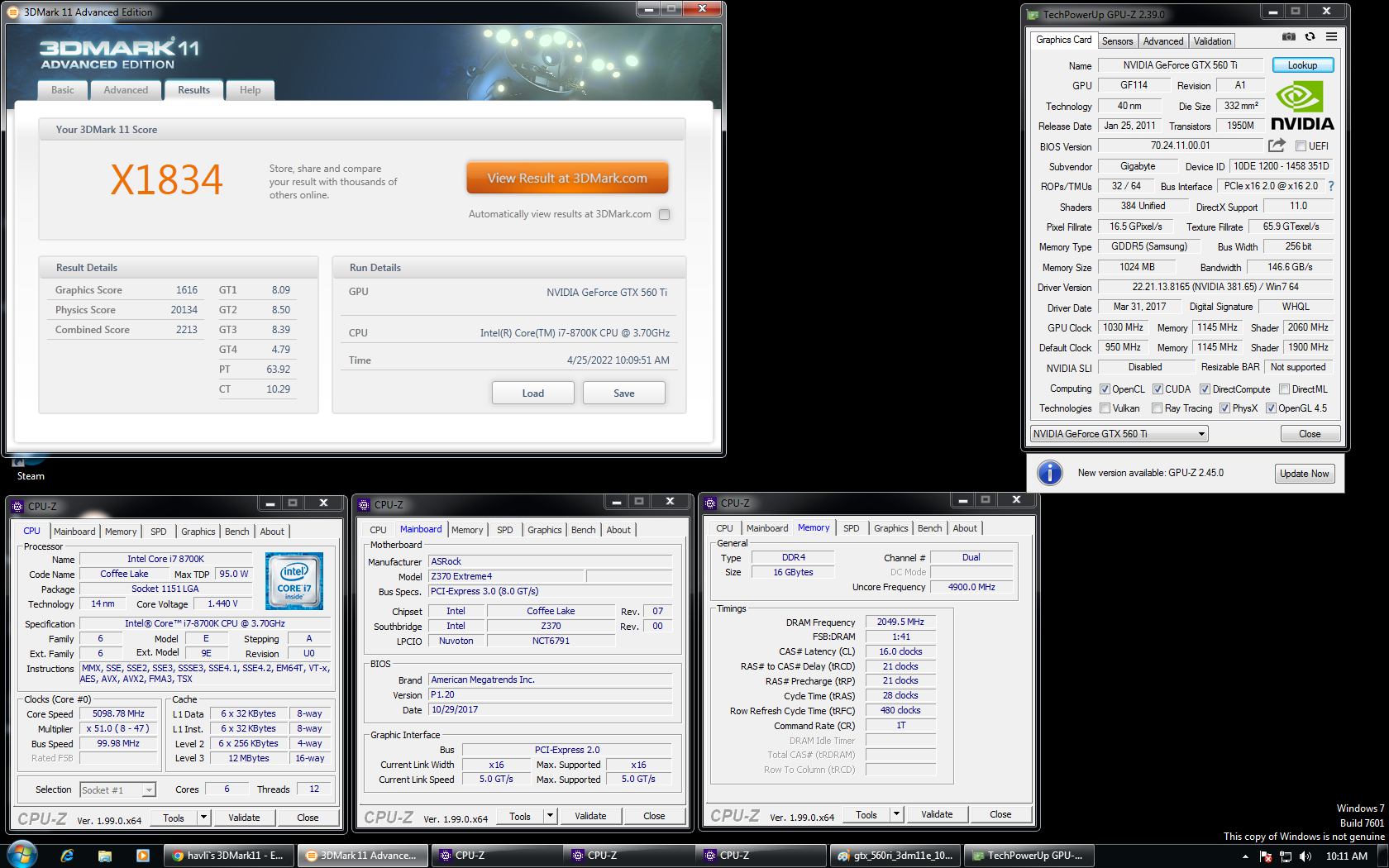1389x868 pixels.
Task: Click View Result at 3DMark.com button
Action: click(x=567, y=178)
